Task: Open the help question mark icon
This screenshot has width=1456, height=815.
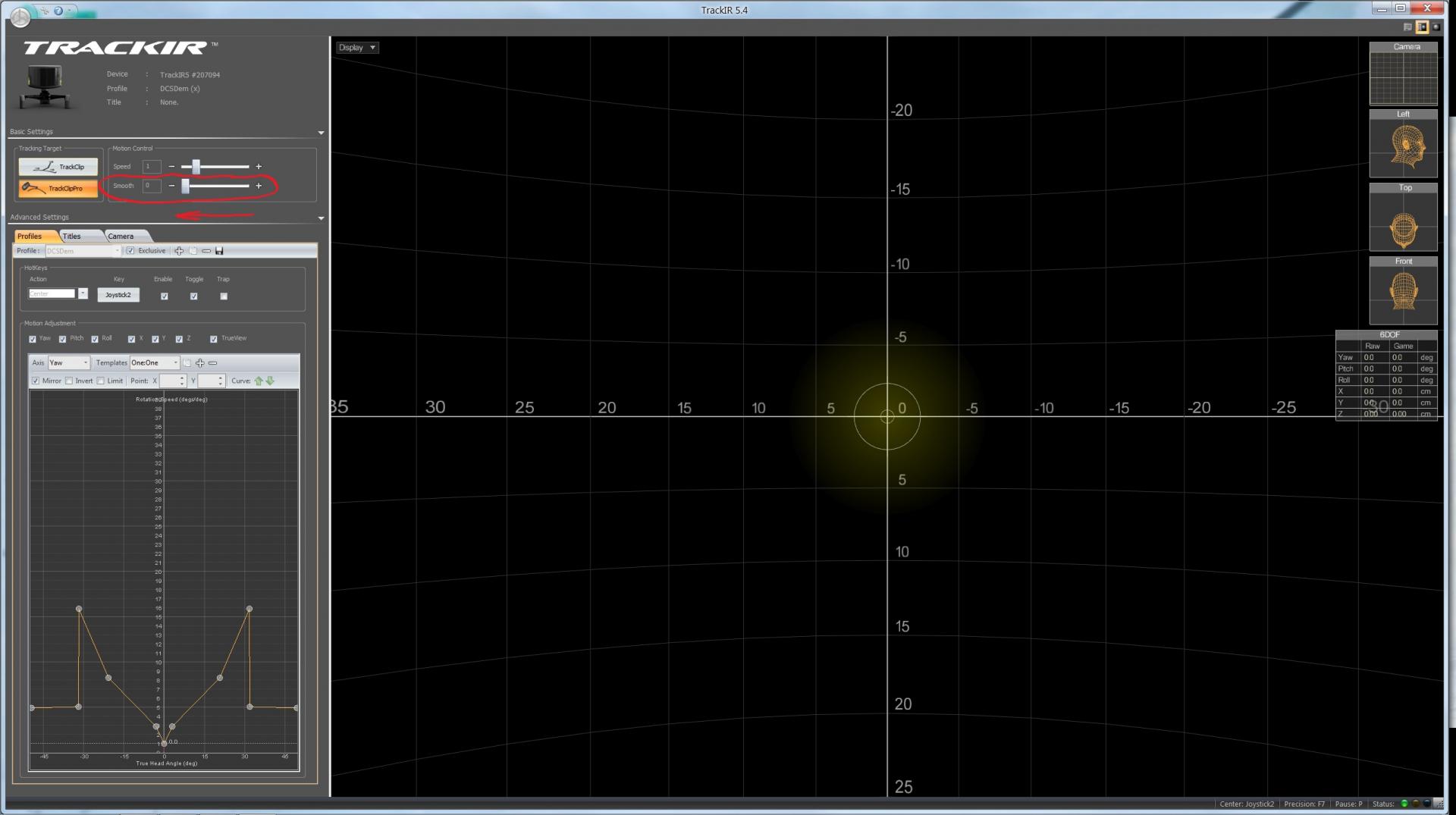Action: point(58,11)
